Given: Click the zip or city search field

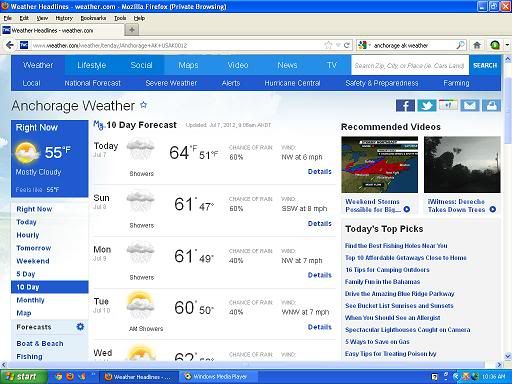Looking at the screenshot, I should tap(410, 65).
